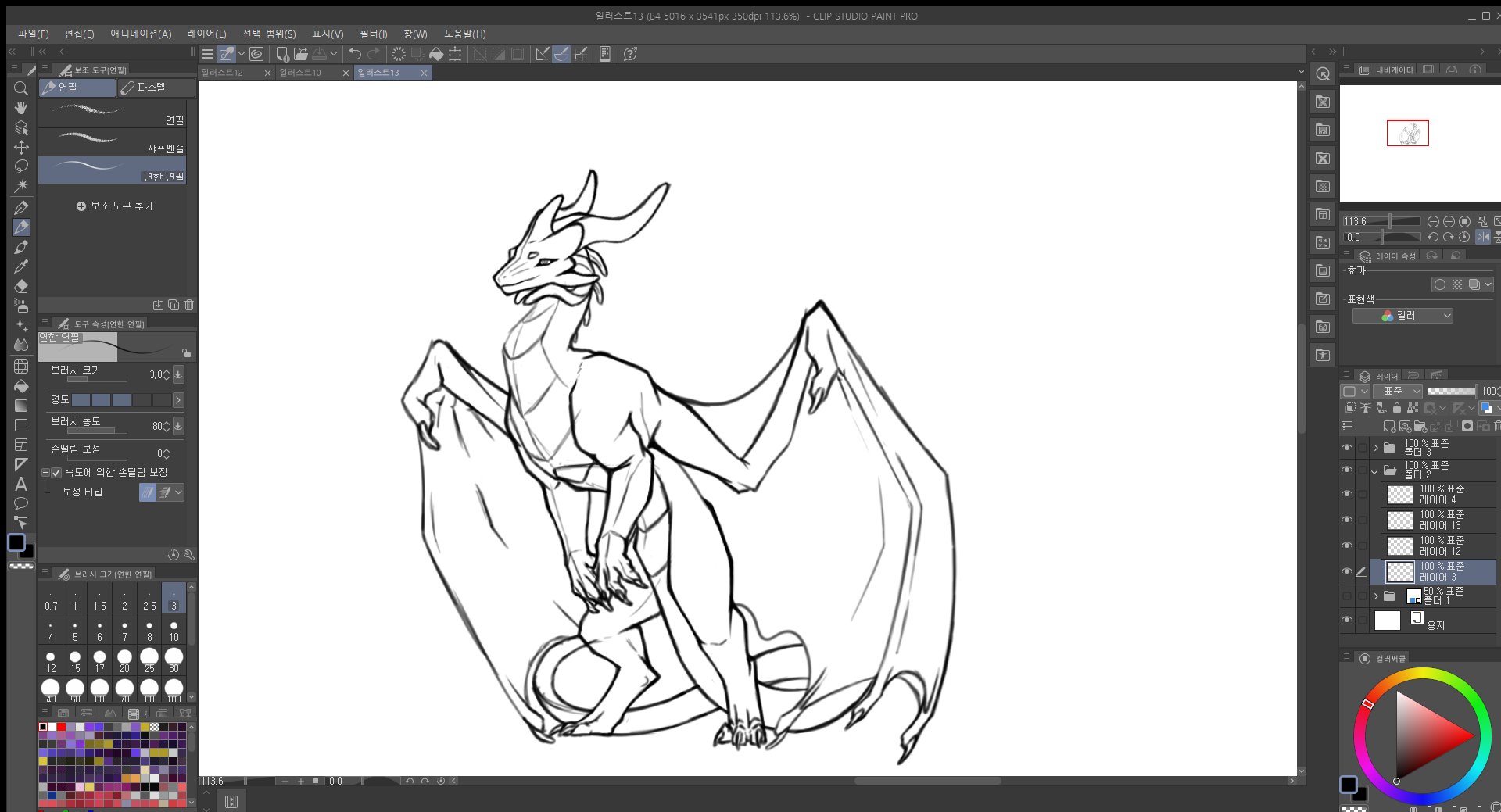Collapse 속도에 의한 손떨림 보정 minus expander
Image resolution: width=1501 pixels, height=812 pixels.
(x=45, y=473)
